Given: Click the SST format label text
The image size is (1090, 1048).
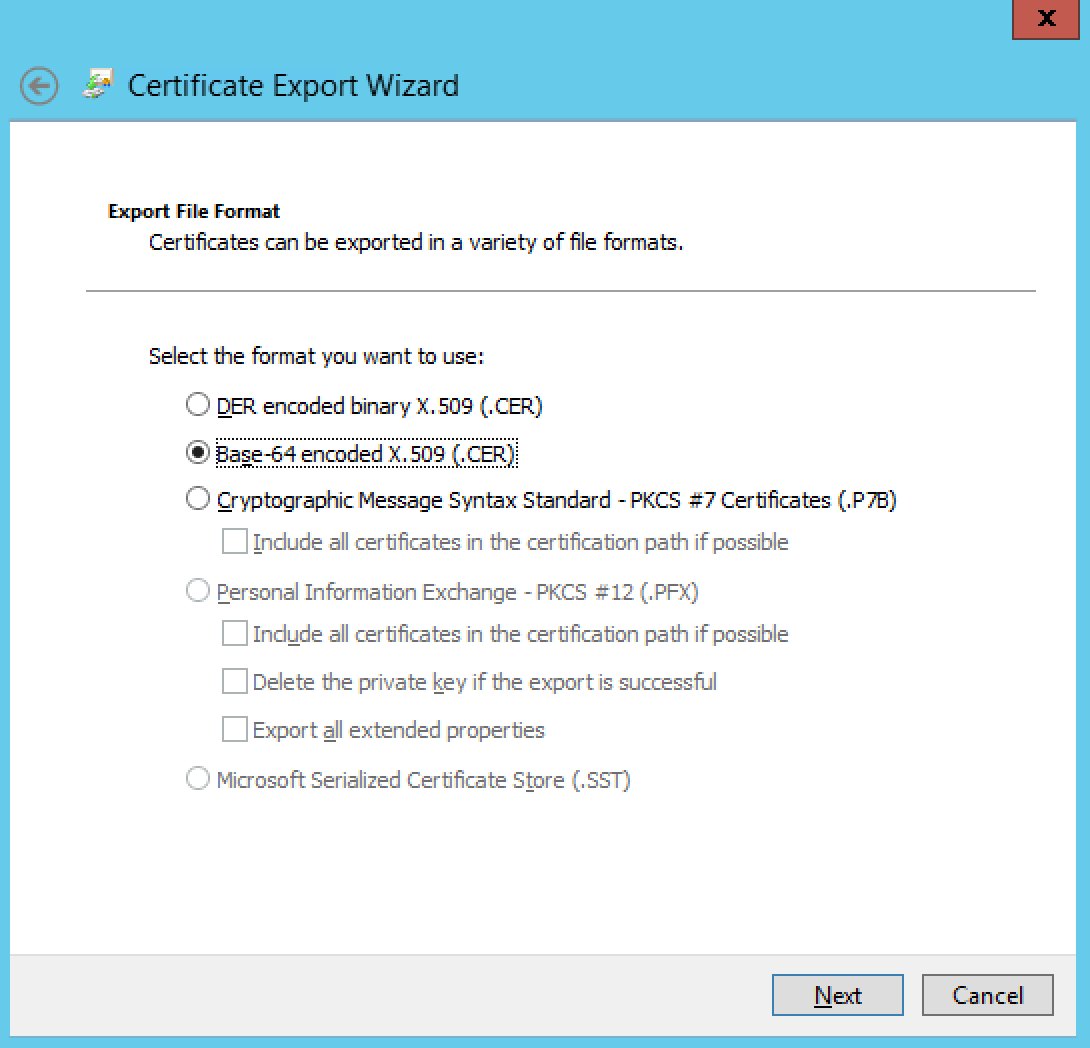Looking at the screenshot, I should point(423,780).
